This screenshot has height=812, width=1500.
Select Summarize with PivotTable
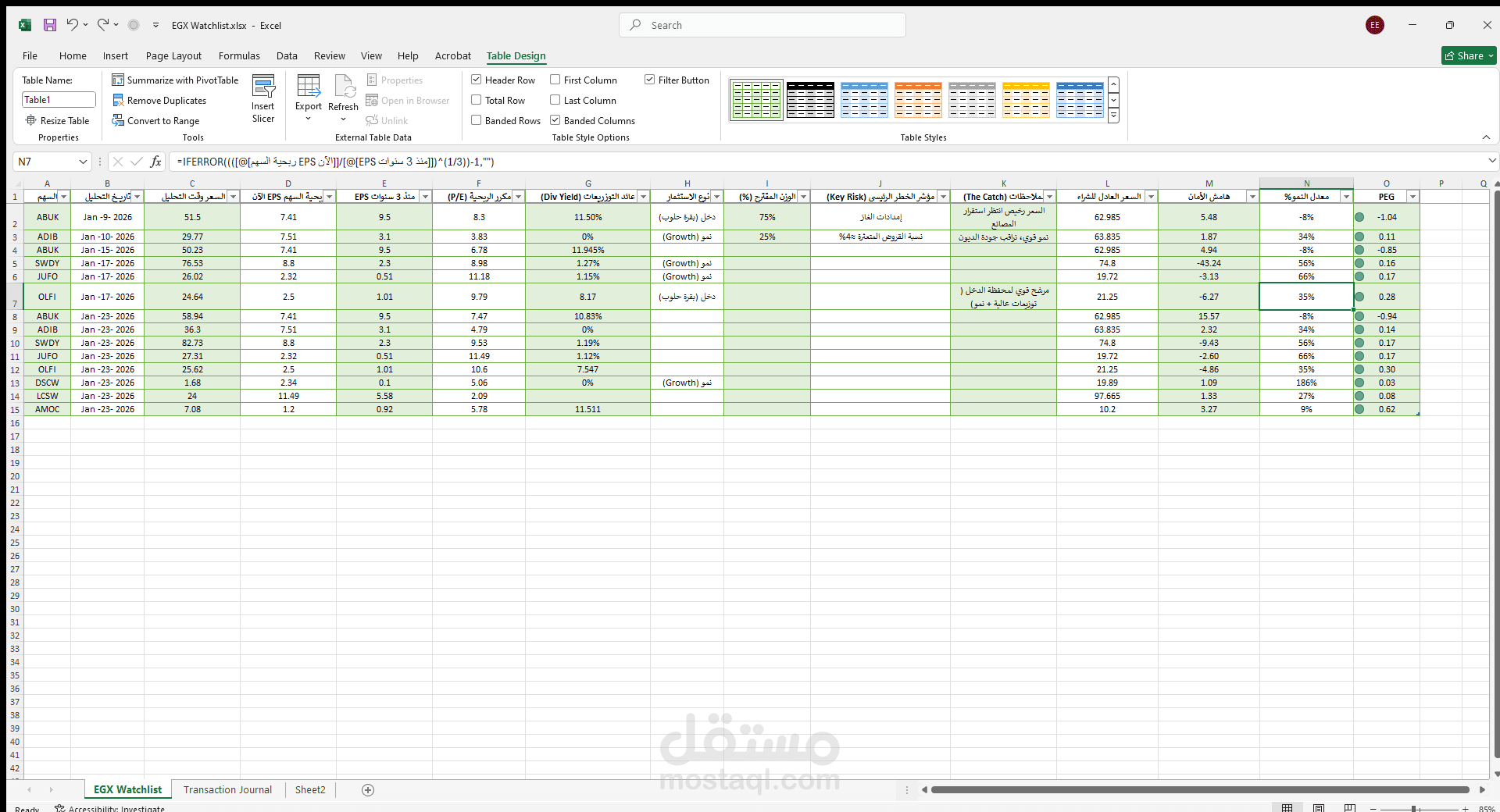(119, 80)
